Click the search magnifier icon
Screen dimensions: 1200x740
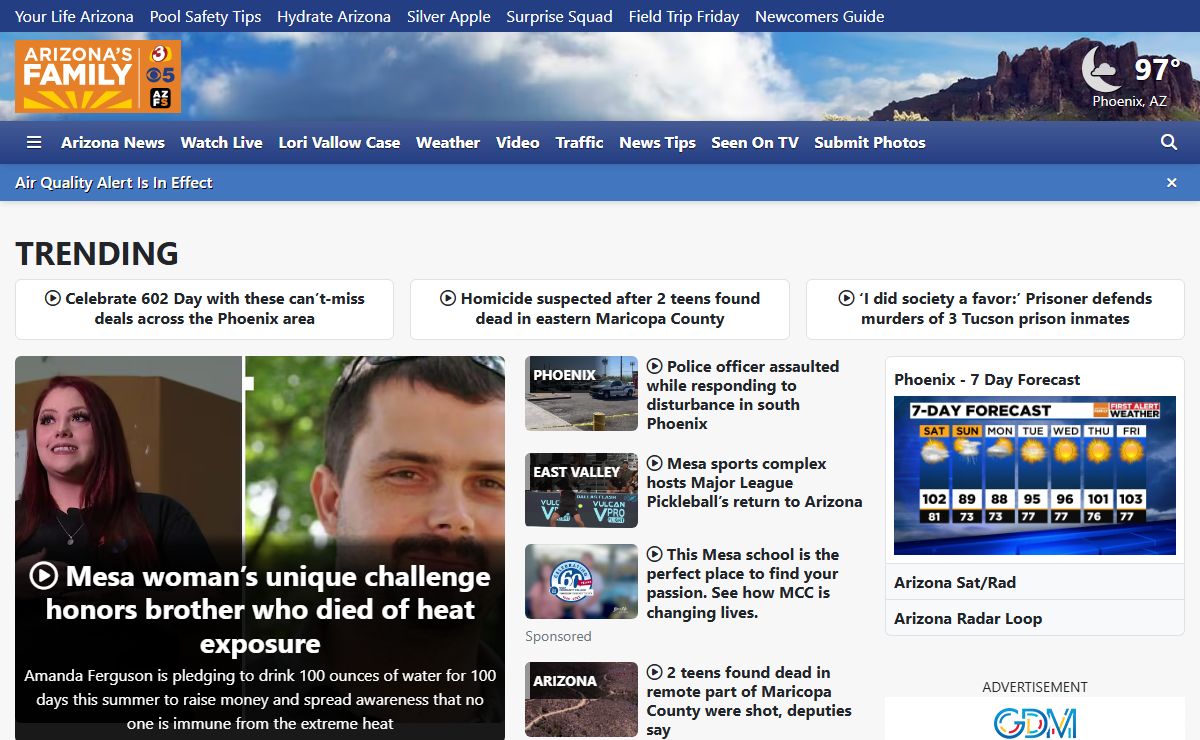[x=1169, y=143]
